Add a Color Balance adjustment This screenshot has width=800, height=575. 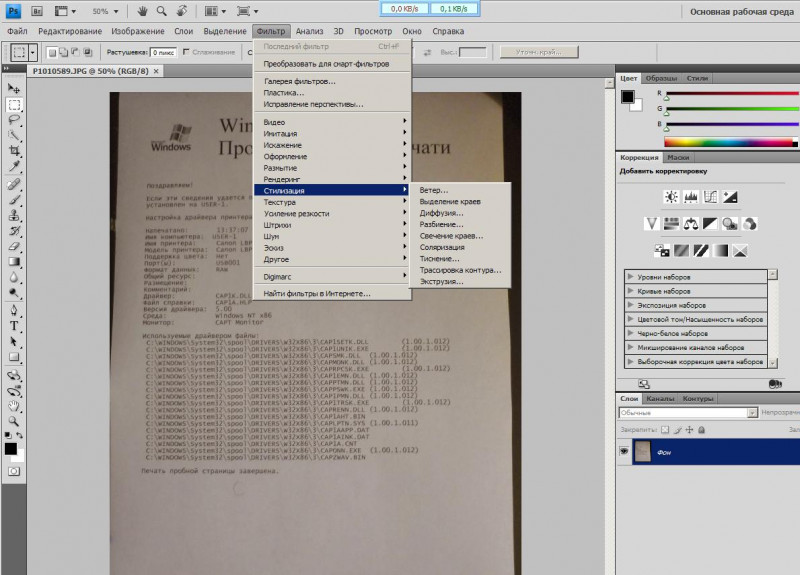(691, 223)
